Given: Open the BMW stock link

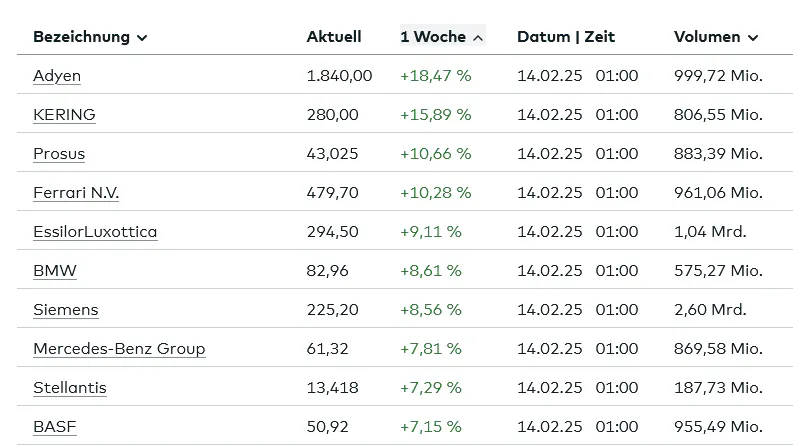Looking at the screenshot, I should (55, 271).
